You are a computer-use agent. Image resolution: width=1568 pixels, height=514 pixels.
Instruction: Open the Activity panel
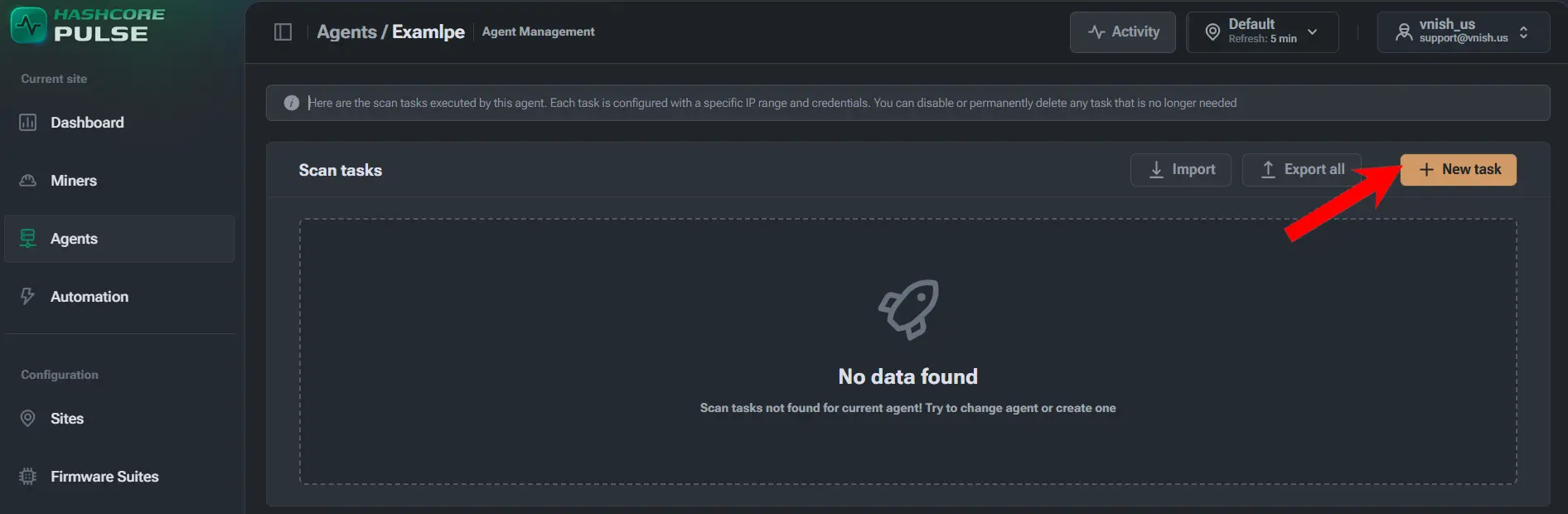coord(1123,32)
